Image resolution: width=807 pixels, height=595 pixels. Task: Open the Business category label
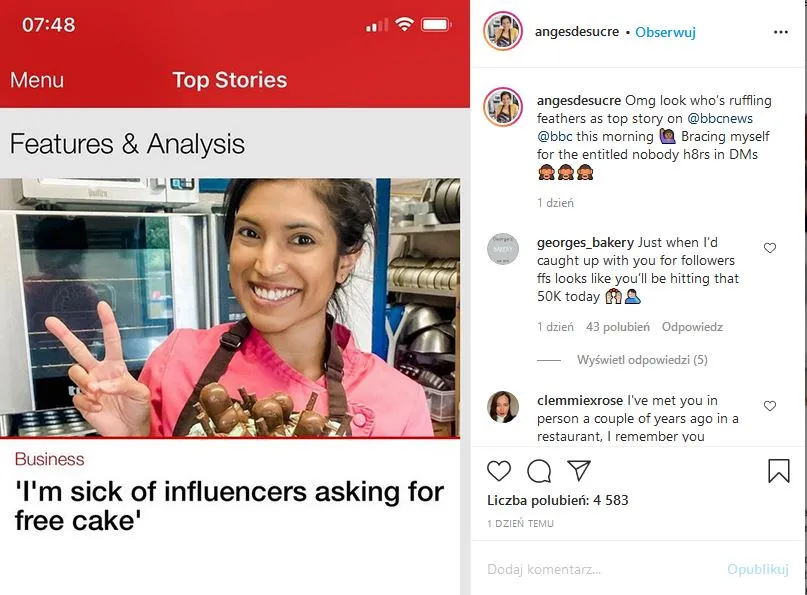click(x=49, y=459)
